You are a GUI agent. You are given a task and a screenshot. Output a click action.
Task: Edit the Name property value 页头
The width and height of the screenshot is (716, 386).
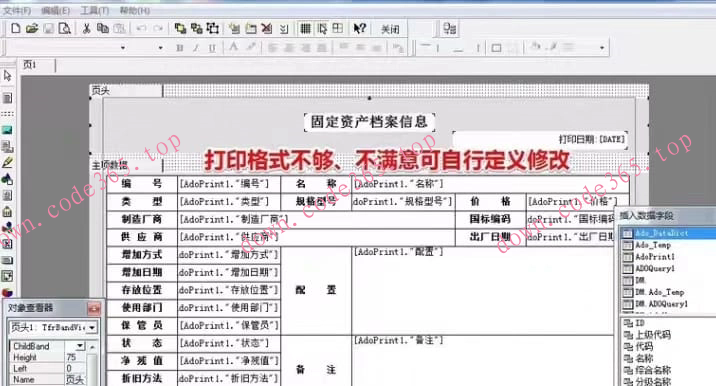coord(75,380)
